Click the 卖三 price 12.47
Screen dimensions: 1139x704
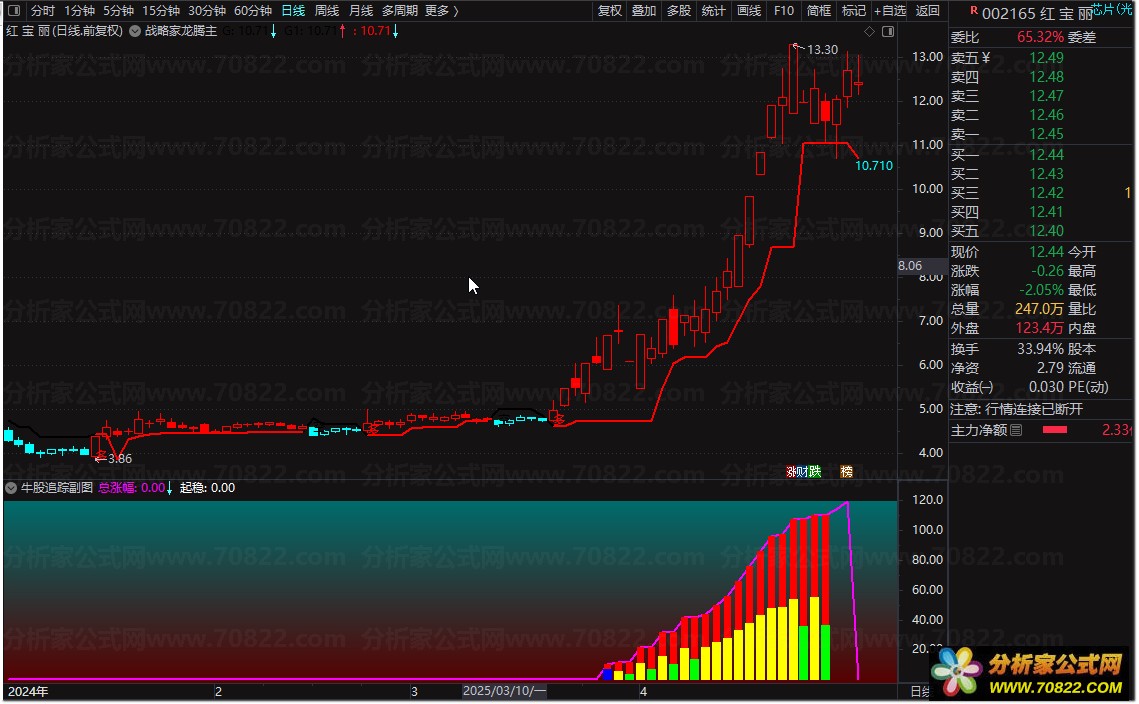[x=1046, y=95]
